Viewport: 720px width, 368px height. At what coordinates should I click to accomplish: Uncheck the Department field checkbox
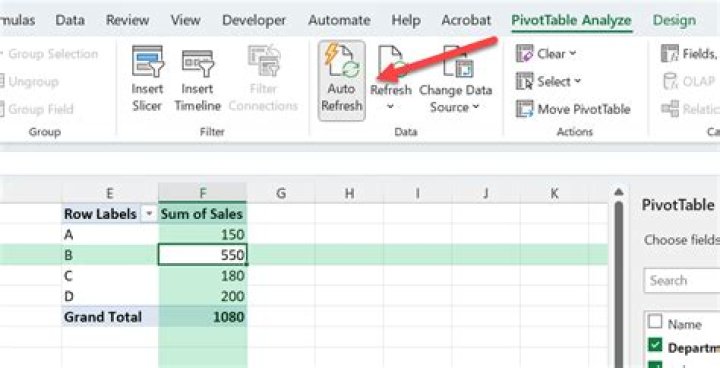(654, 345)
